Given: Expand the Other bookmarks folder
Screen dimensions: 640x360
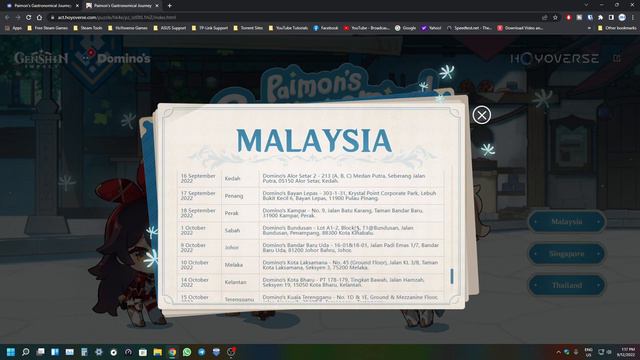Looking at the screenshot, I should point(617,28).
